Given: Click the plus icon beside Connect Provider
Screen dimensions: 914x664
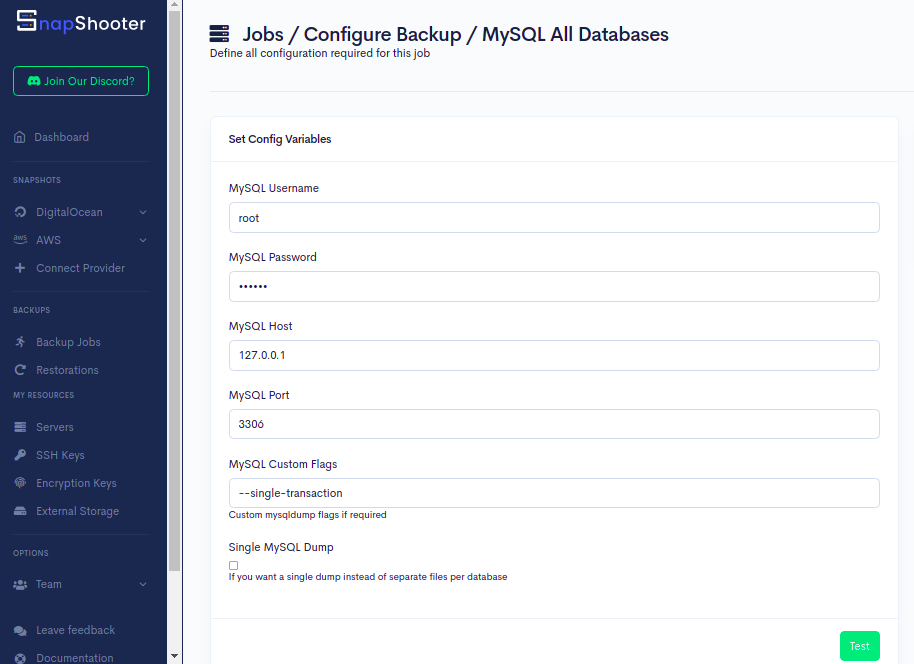Looking at the screenshot, I should (x=20, y=268).
